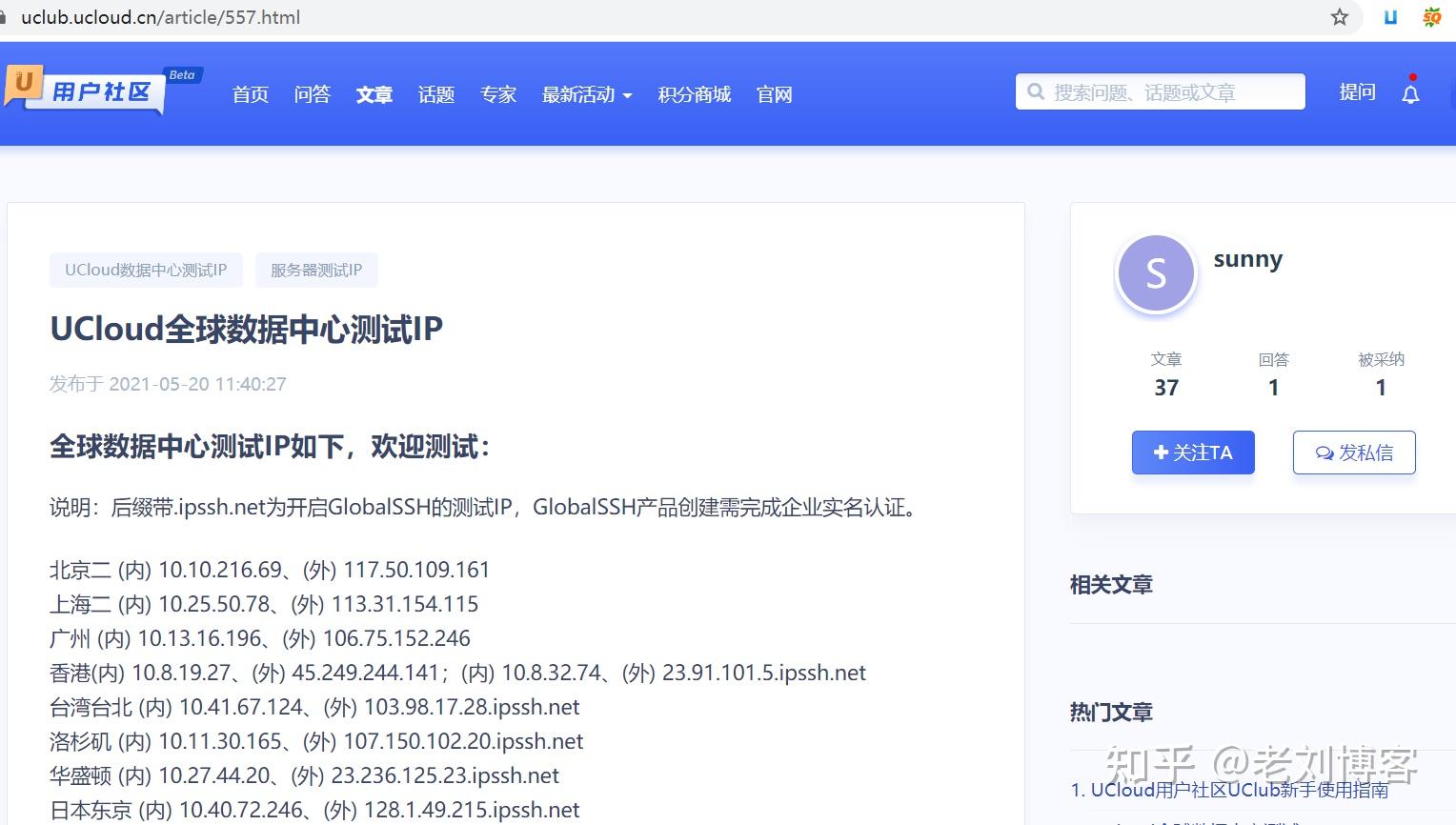Click the 关注TA follow button
This screenshot has width=1456, height=825.
point(1193,453)
